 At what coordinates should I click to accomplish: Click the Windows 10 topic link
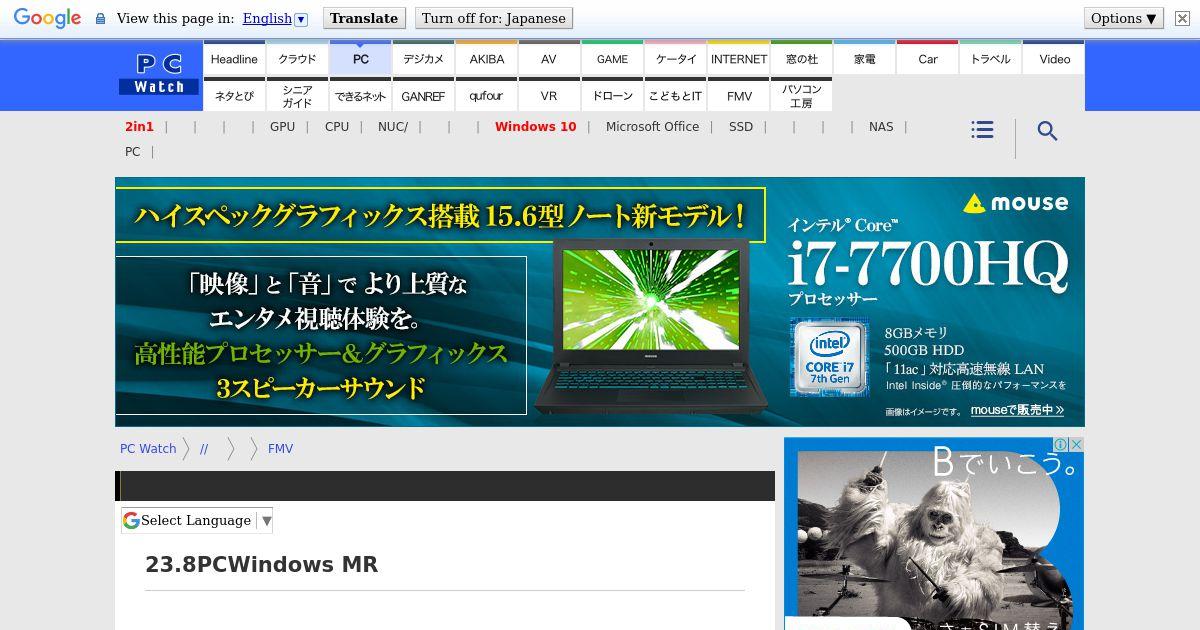tap(535, 126)
